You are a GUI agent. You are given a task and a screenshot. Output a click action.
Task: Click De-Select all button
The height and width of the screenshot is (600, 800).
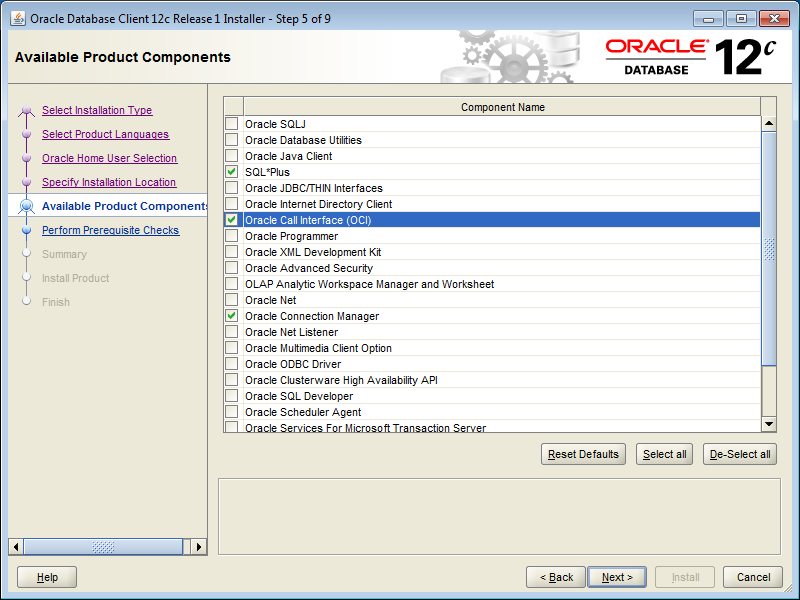point(740,454)
